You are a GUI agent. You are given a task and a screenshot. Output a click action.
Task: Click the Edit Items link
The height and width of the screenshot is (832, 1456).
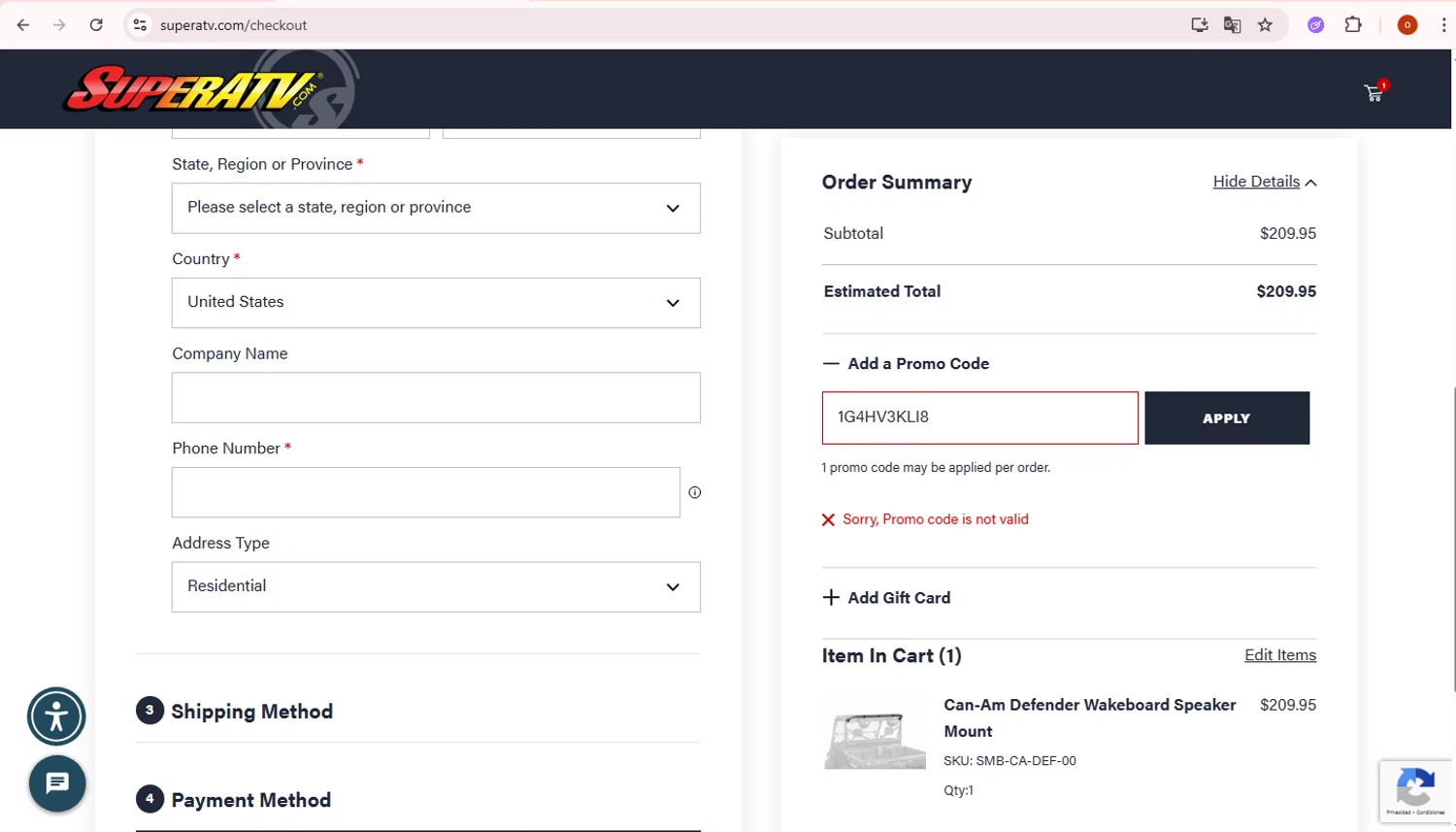[1280, 655]
